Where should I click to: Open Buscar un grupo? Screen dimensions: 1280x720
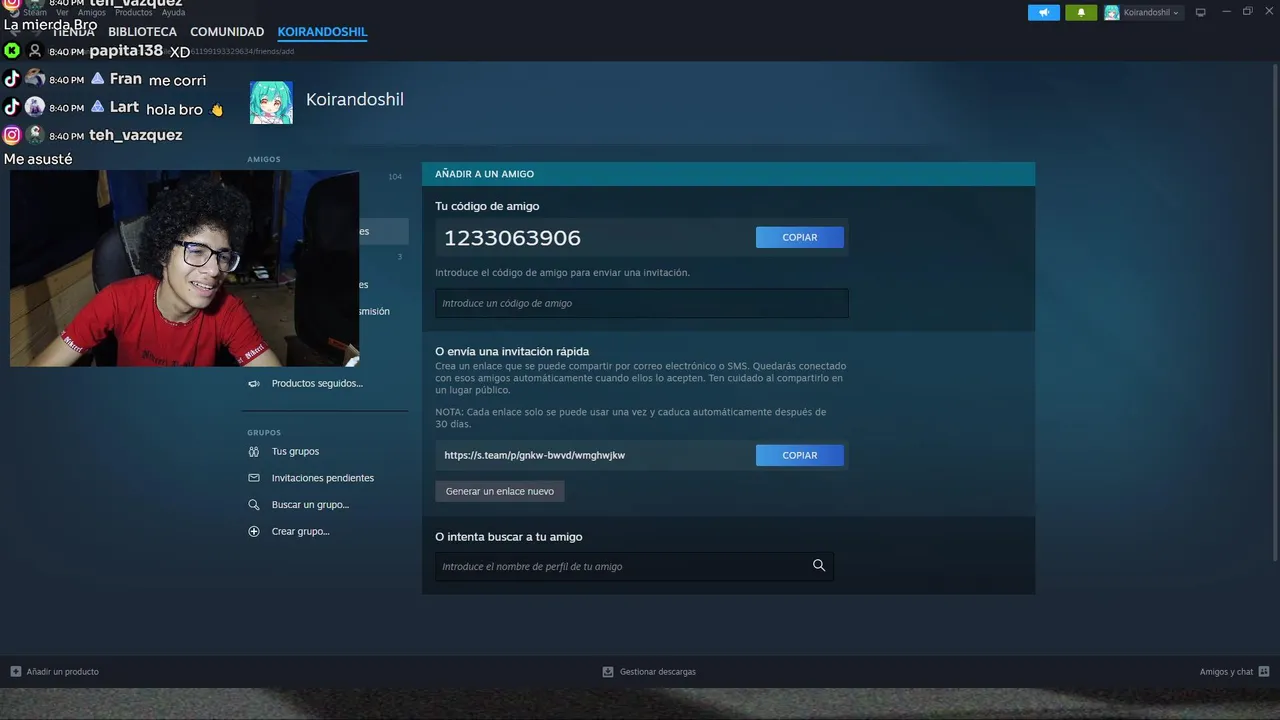coord(310,505)
